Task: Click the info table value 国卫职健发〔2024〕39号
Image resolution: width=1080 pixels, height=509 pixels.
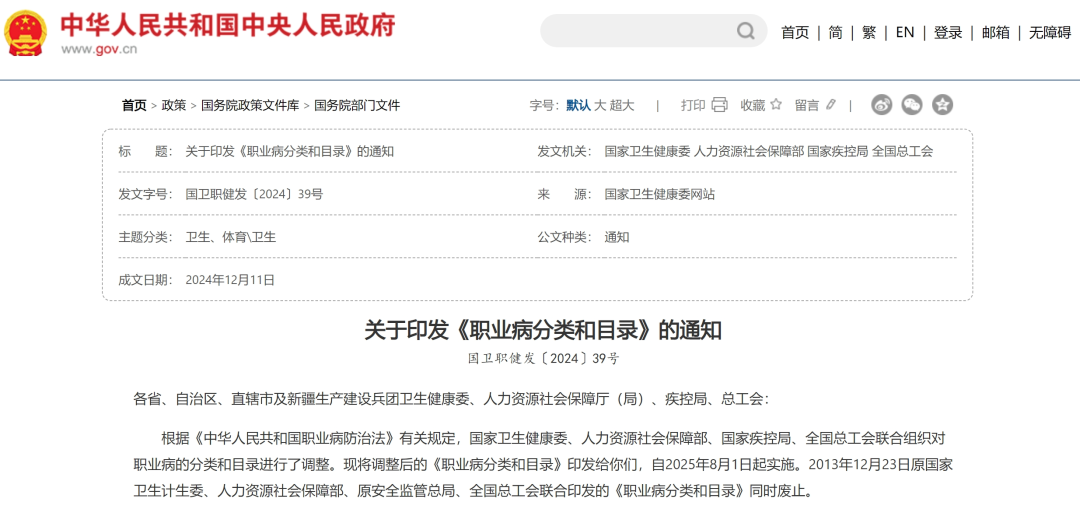Action: click(254, 194)
